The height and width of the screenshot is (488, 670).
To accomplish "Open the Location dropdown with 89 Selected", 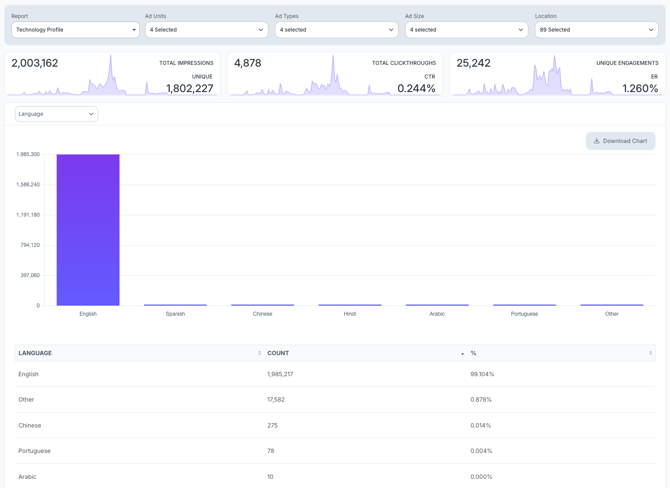I will pos(596,30).
